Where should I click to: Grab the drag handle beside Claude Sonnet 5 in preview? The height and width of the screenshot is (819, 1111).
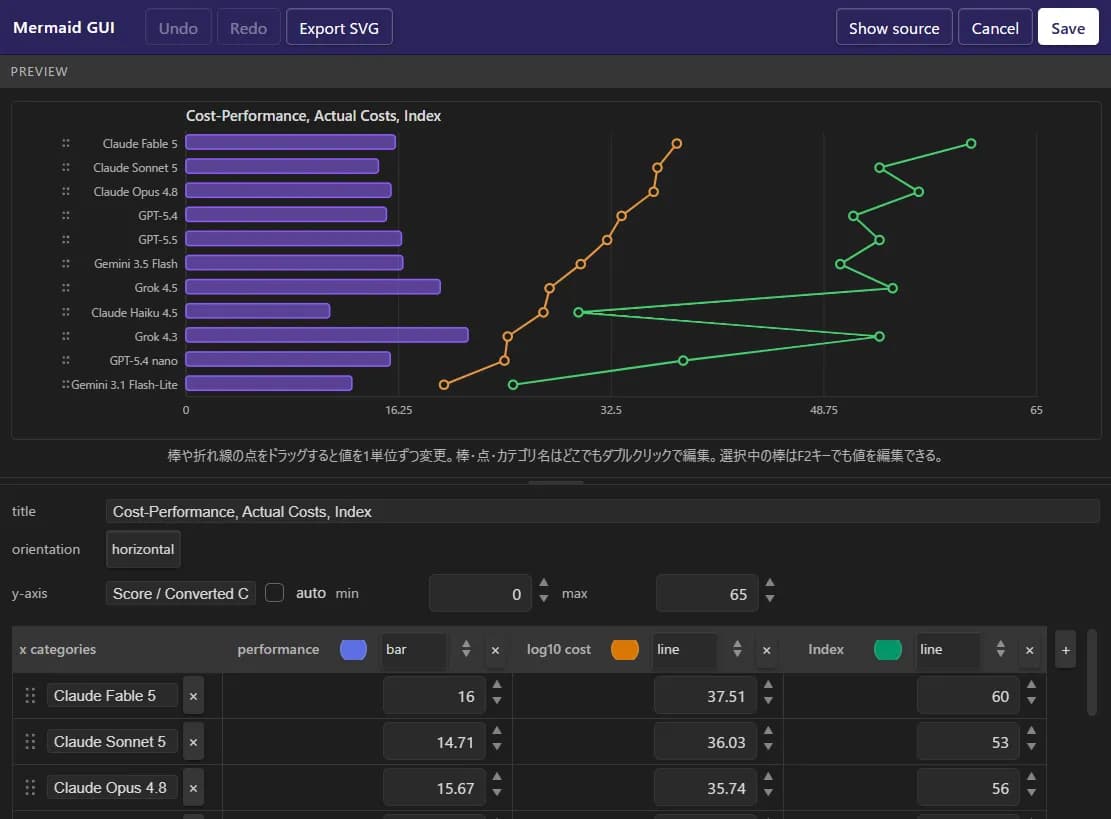tap(66, 167)
